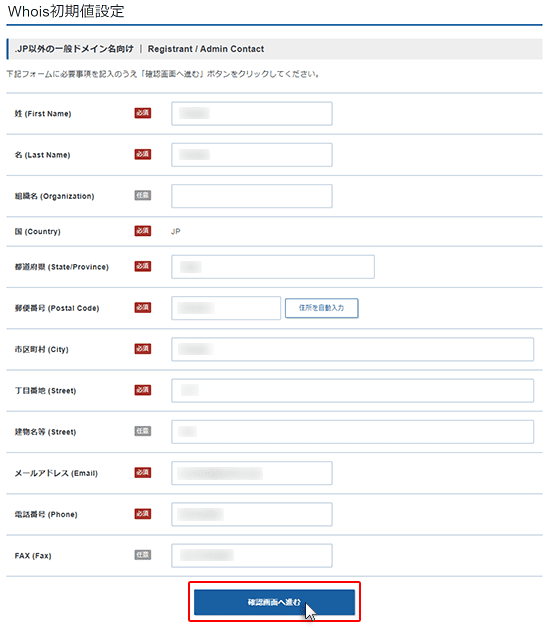550x628 pixels.
Task: Click the required badge beside Email
Action: (143, 473)
